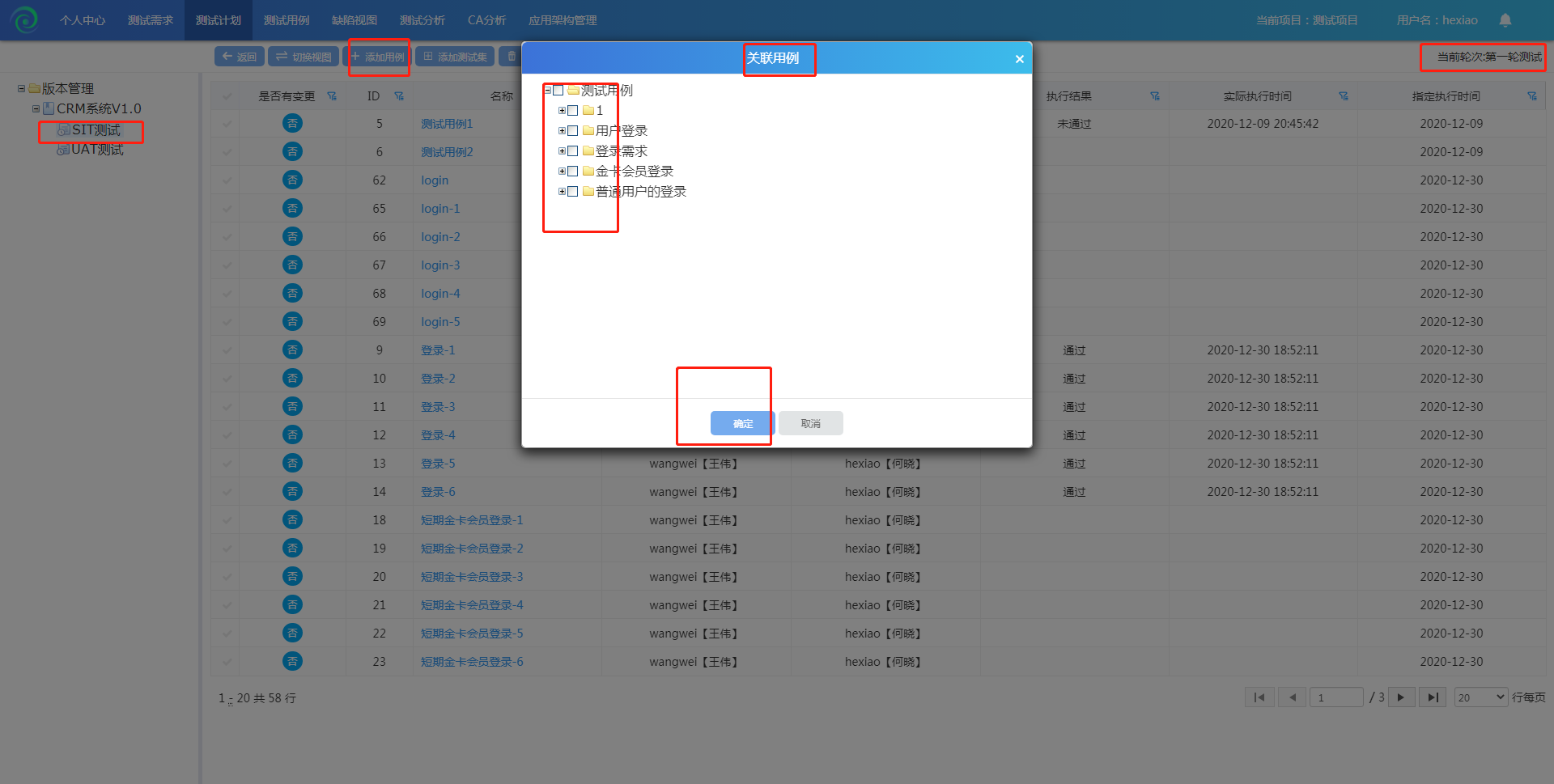
Task: Click the UAT测试 node icon
Action: [63, 150]
